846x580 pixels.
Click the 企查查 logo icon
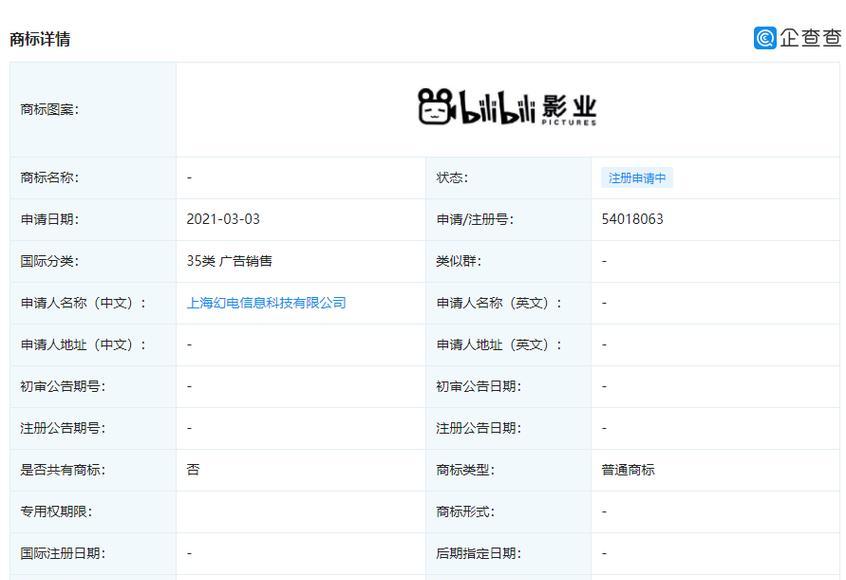[765, 38]
